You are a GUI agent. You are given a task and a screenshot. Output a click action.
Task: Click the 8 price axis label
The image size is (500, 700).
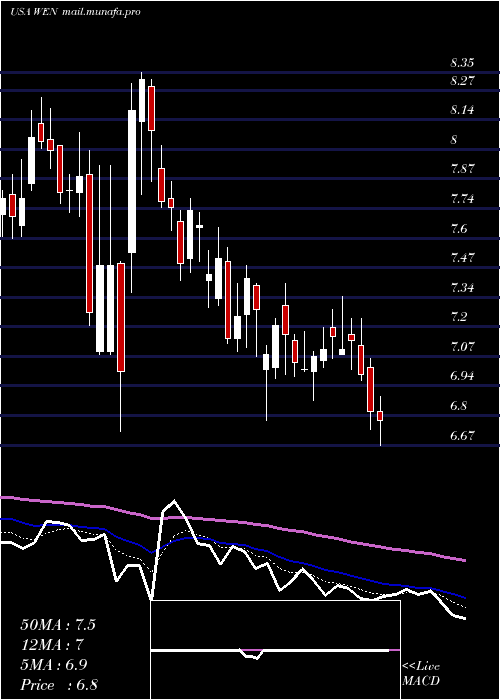pos(454,140)
